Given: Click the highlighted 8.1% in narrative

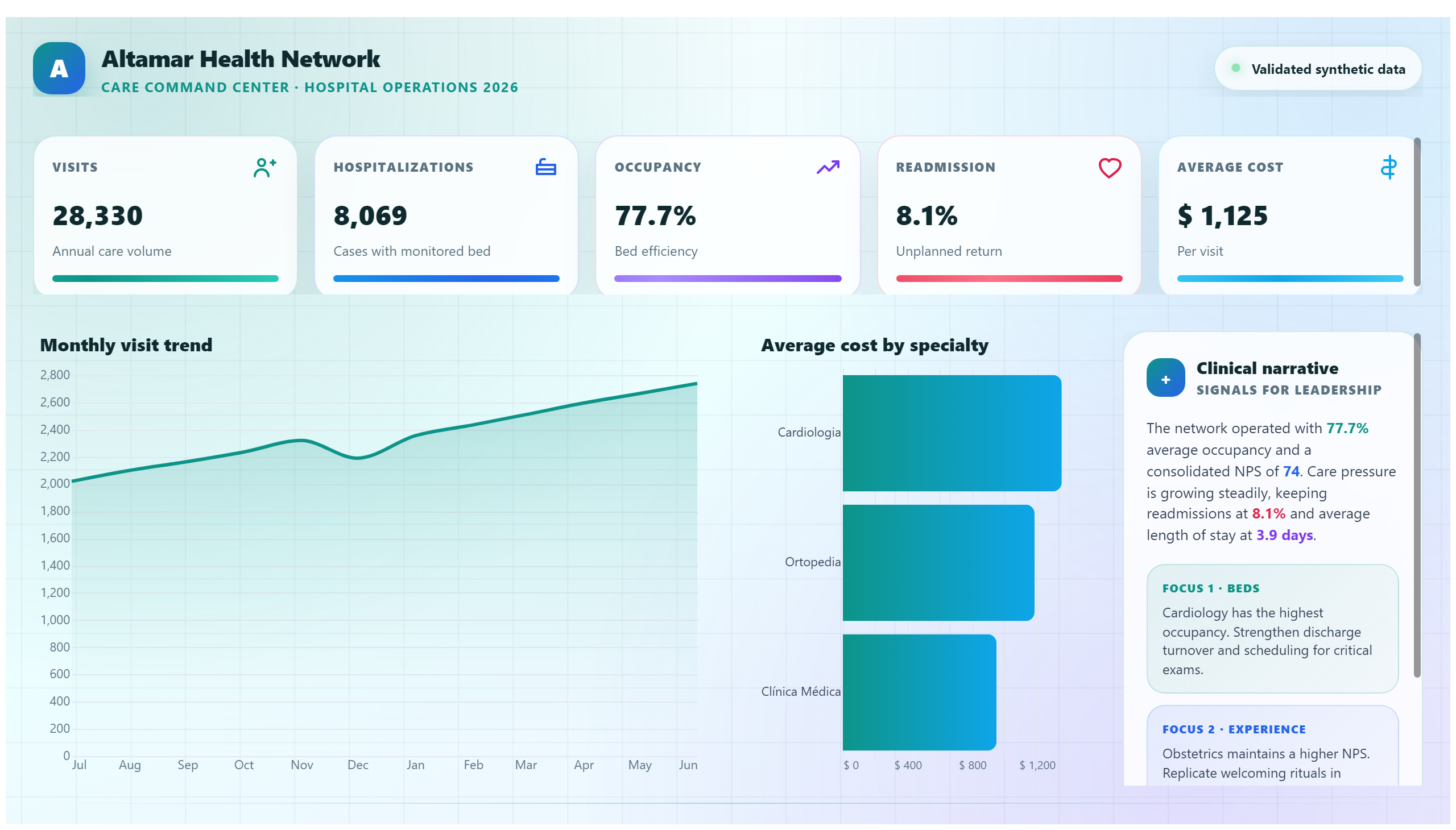Looking at the screenshot, I should point(1268,513).
